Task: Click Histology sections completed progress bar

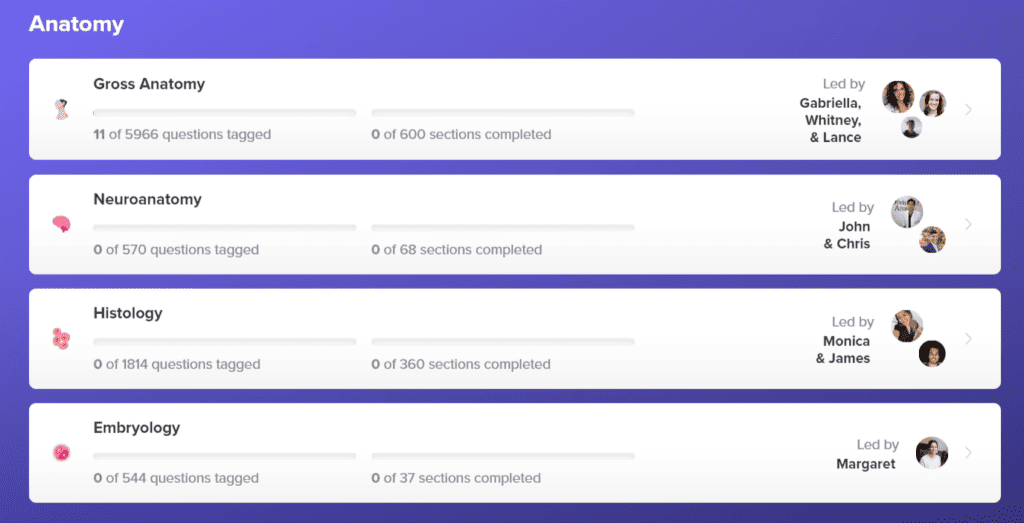Action: pyautogui.click(x=502, y=342)
